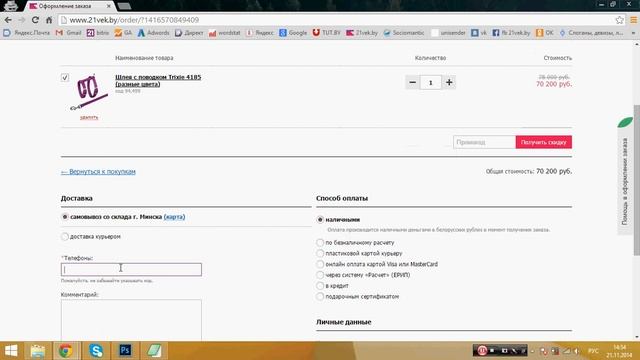
Task: Click the quantity field showing 1
Action: point(431,82)
